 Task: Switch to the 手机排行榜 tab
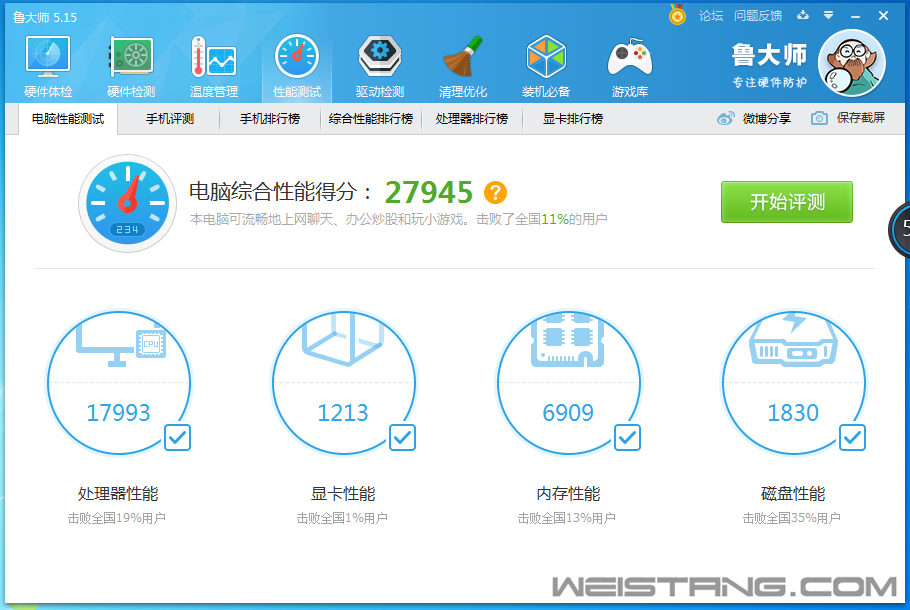(270, 119)
